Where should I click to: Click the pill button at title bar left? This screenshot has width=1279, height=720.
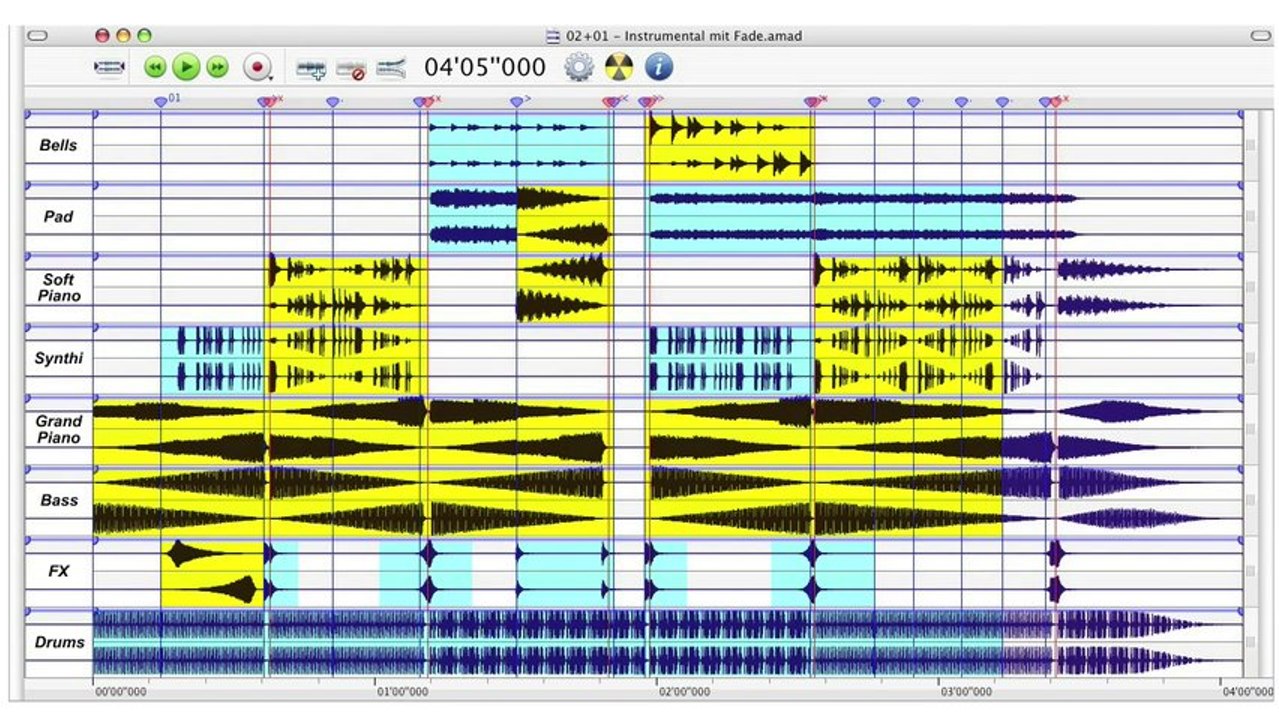(37, 36)
